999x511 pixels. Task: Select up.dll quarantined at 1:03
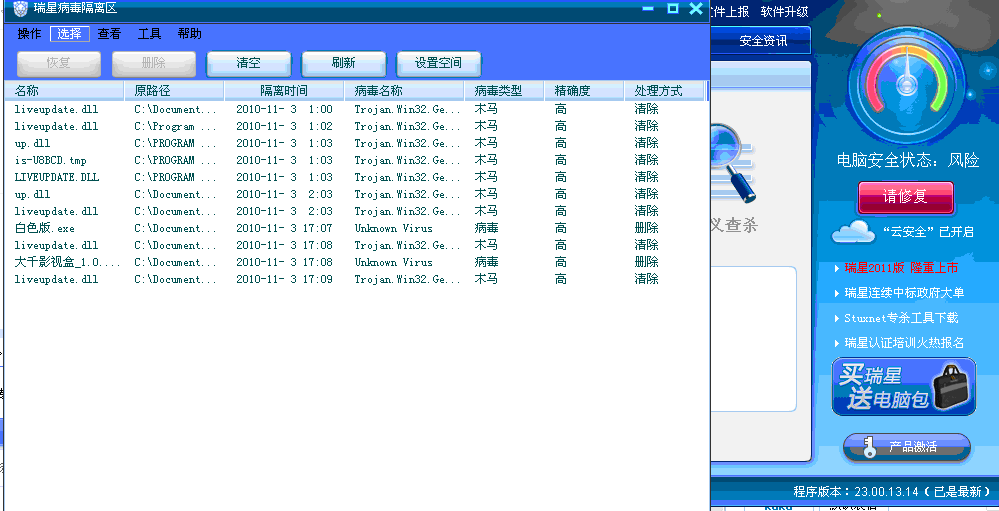point(356,143)
